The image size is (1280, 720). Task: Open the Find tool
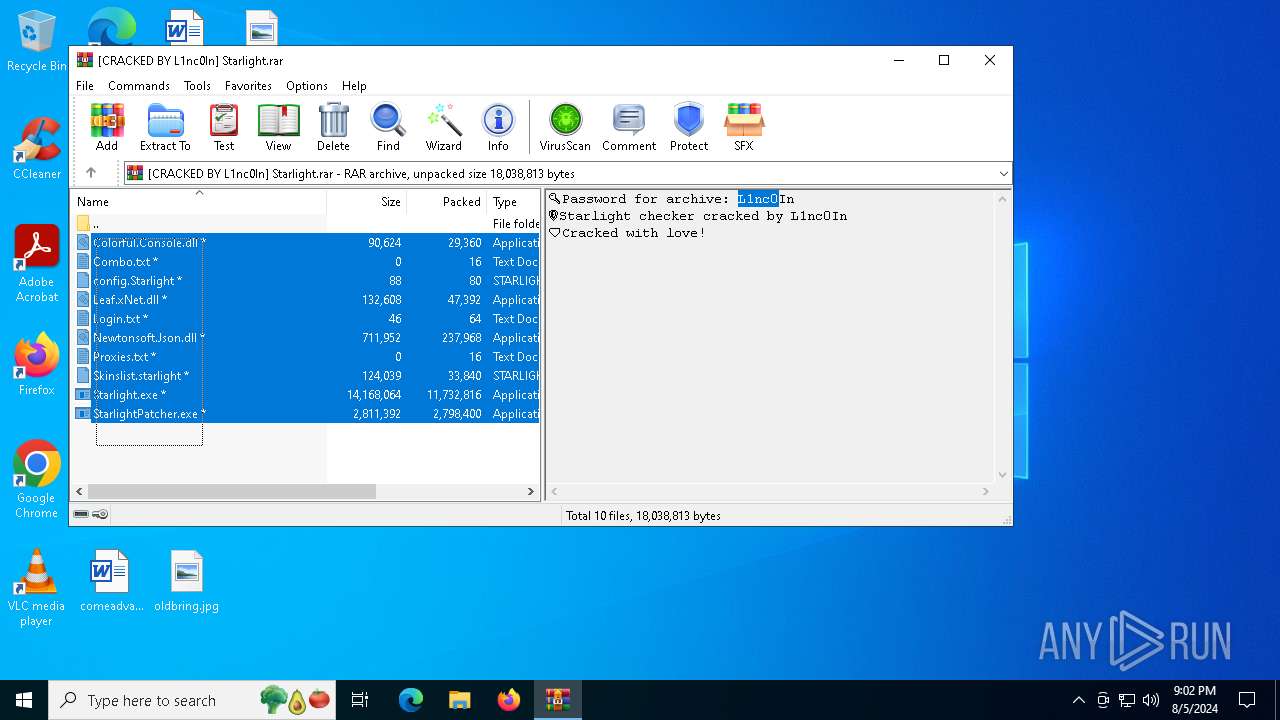click(x=388, y=127)
